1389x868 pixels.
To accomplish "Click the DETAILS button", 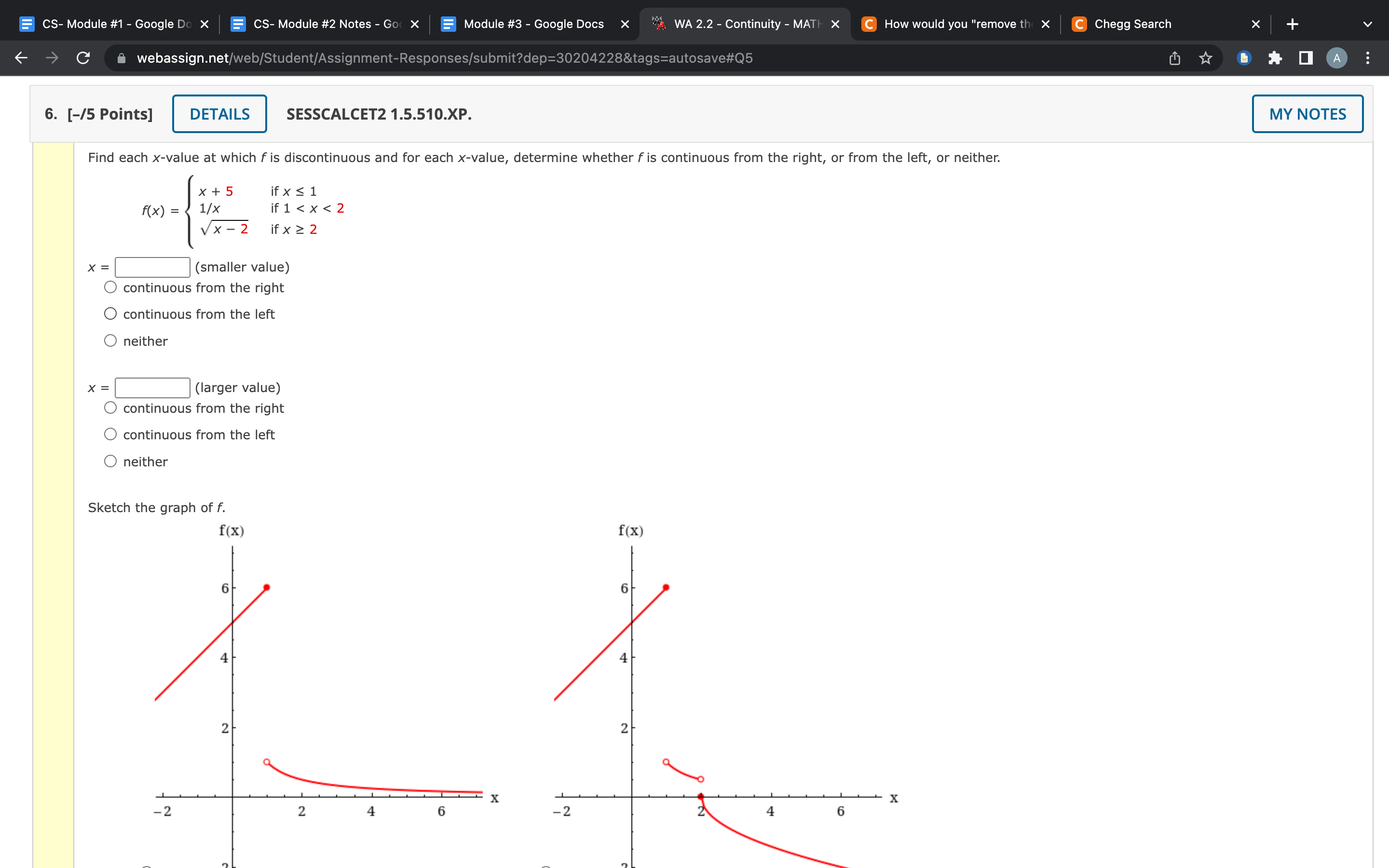I will point(219,113).
